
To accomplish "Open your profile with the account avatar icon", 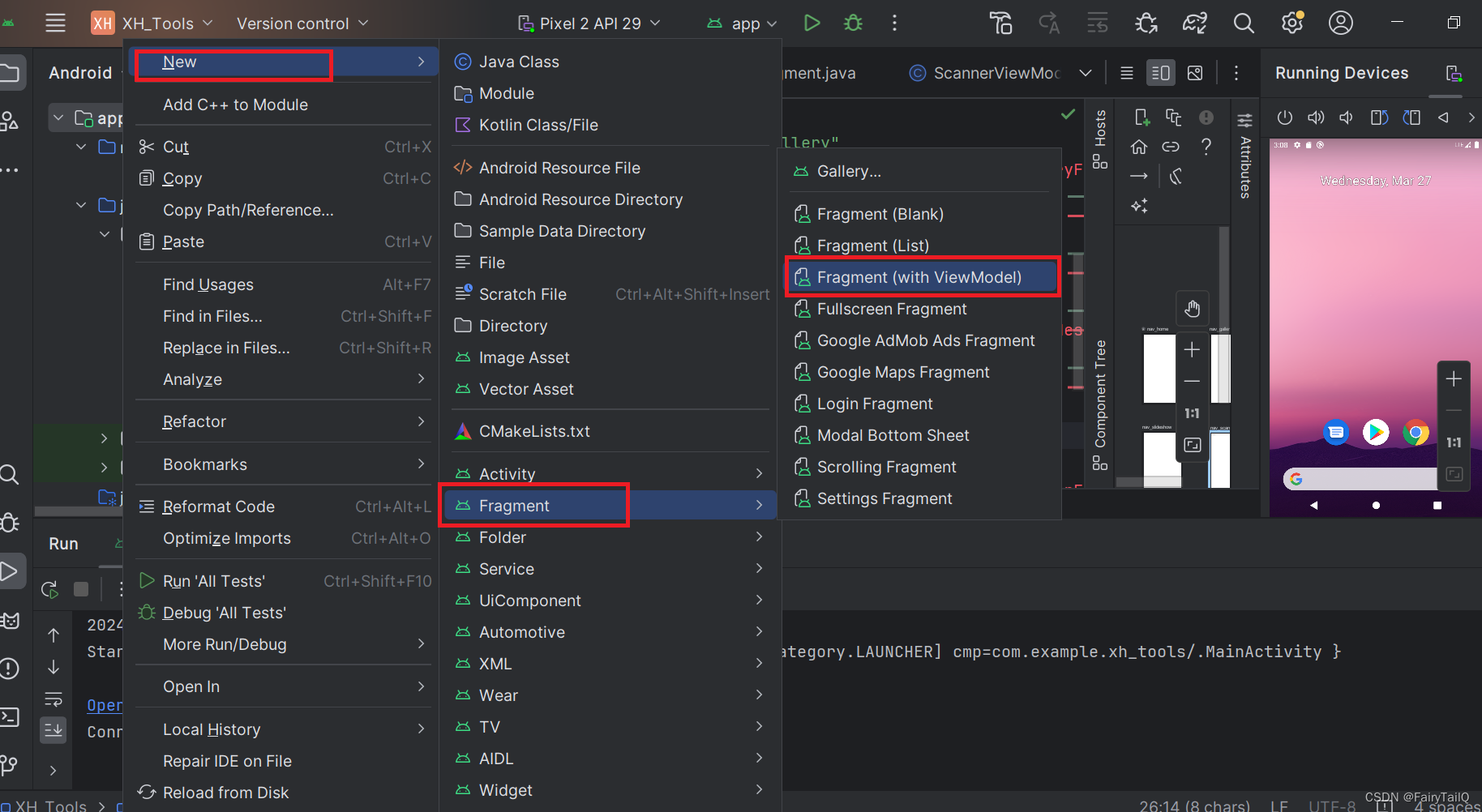I will tap(1340, 23).
